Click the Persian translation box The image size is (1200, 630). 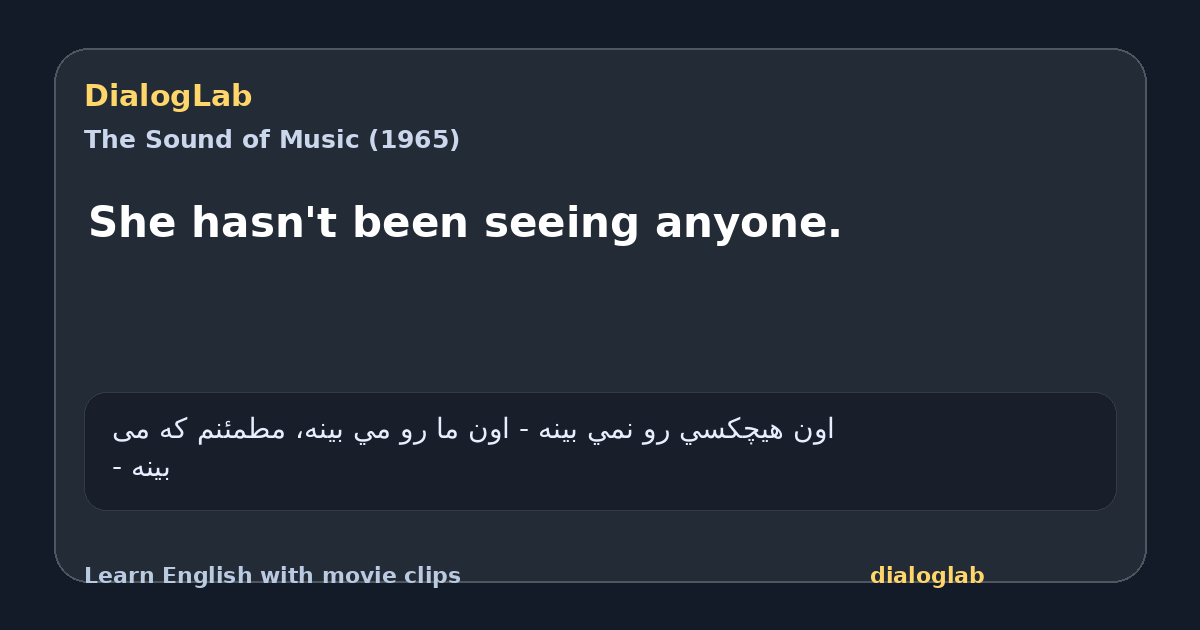600,451
